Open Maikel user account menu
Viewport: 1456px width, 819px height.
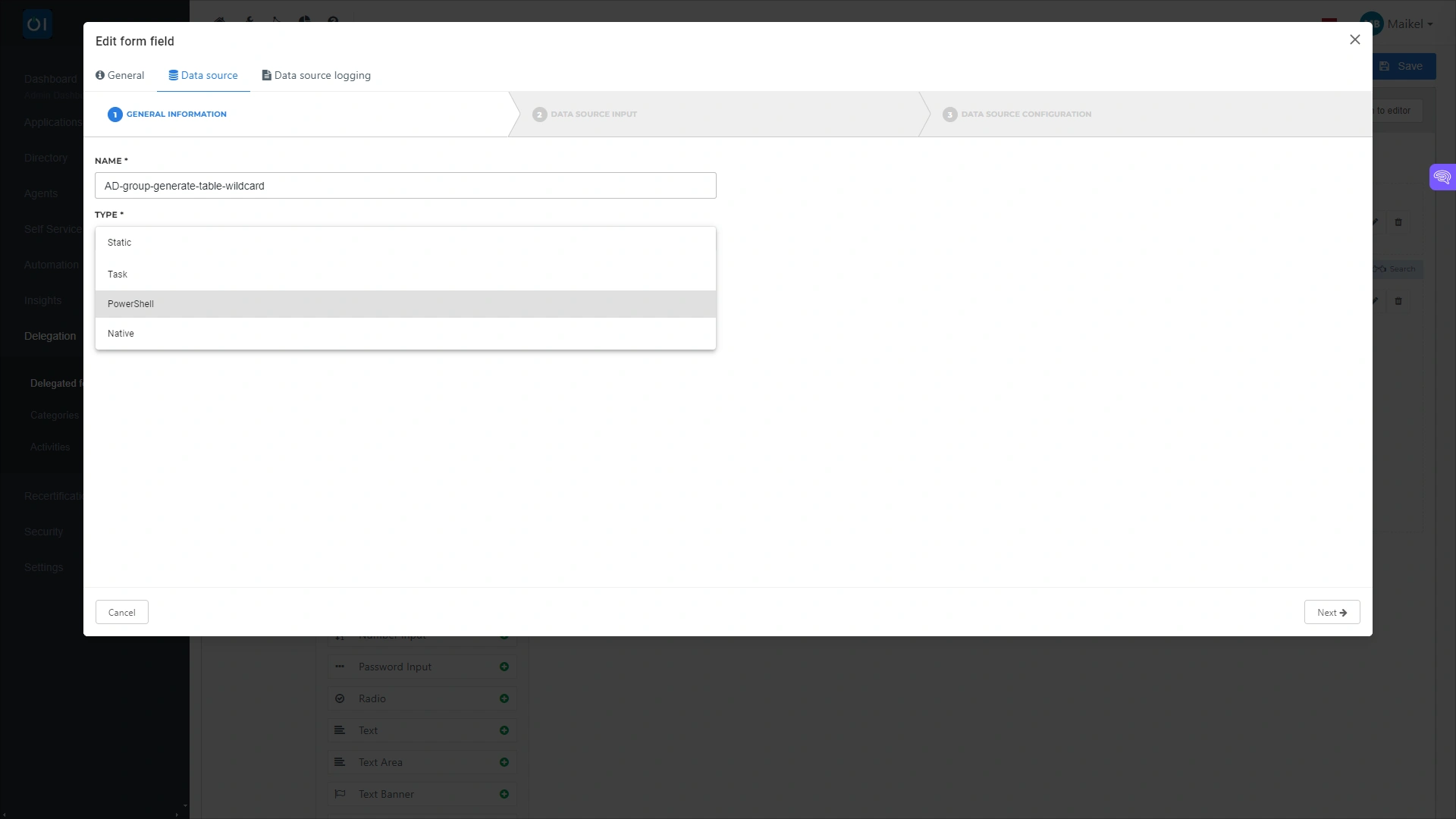tap(1397, 24)
